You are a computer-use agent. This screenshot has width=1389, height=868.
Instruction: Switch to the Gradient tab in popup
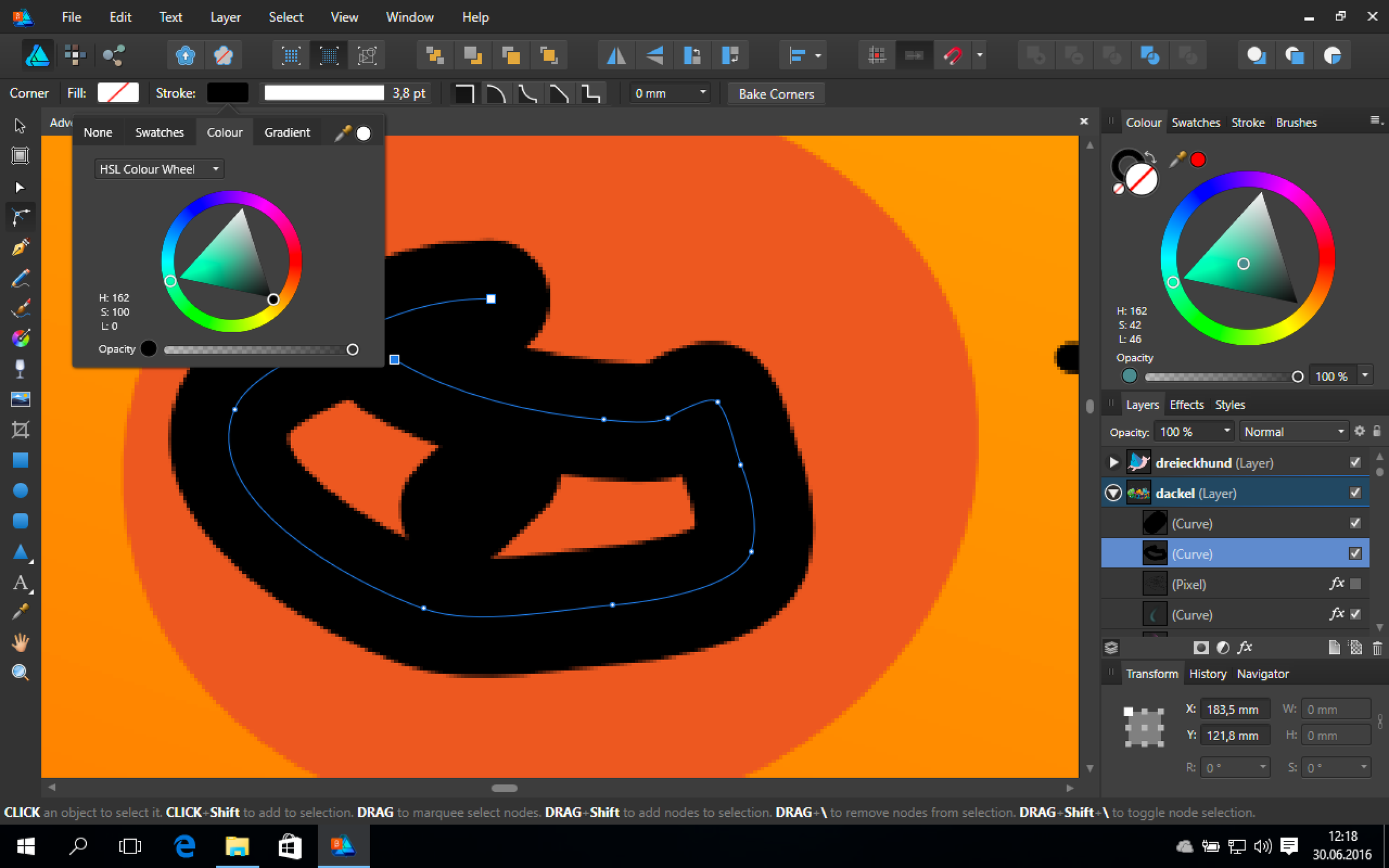tap(287, 133)
